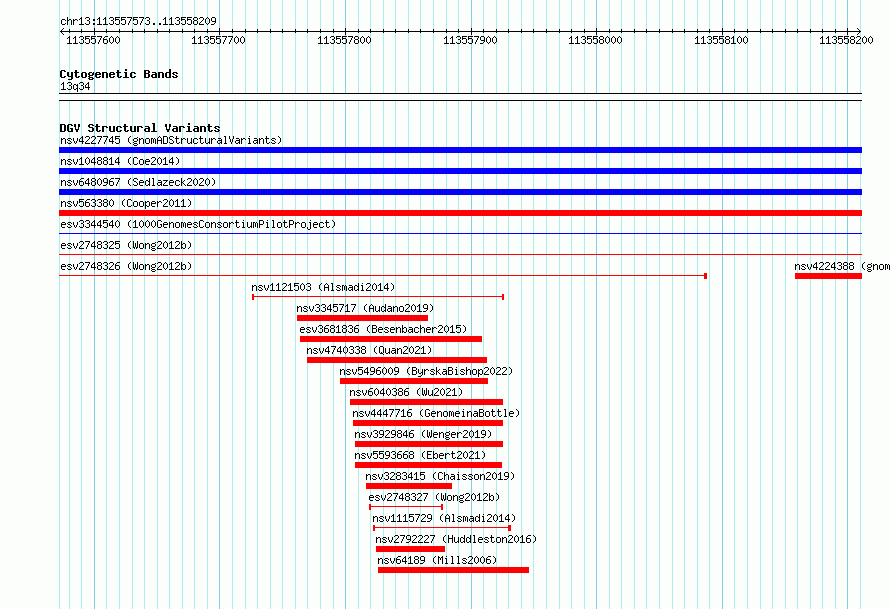
Task: Click the 113558200 ruler position label
Action: (x=846, y=40)
